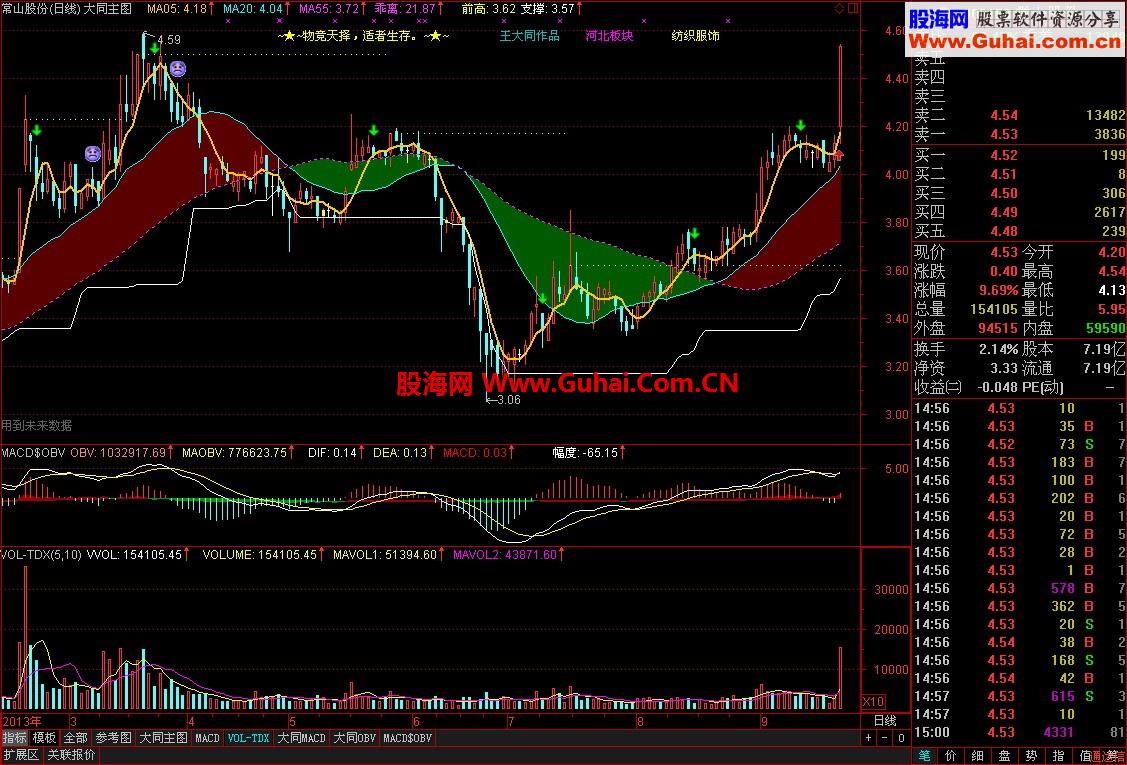Screen dimensions: 1127x765
Task: Click the square icon above the price axis
Action: 852,9
